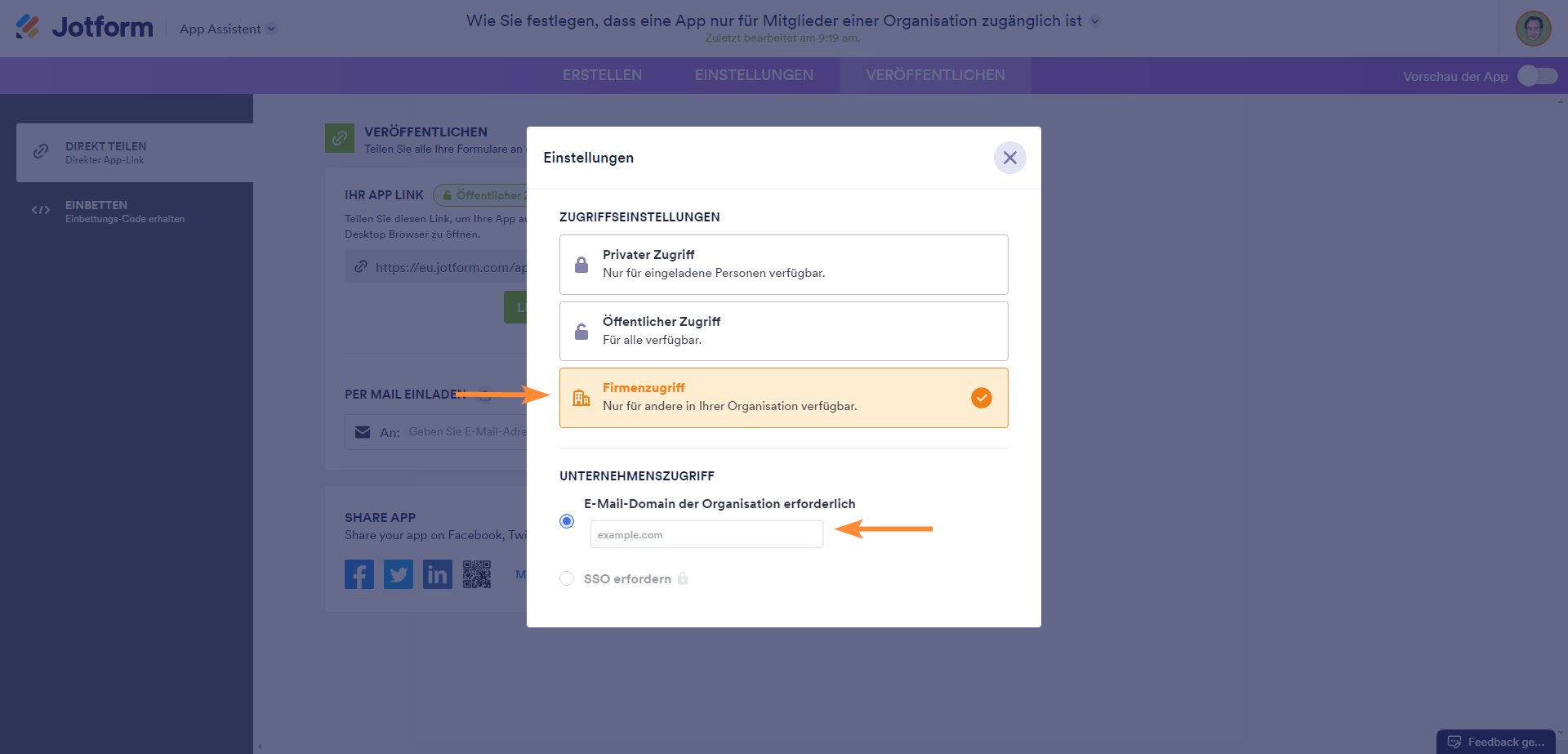The height and width of the screenshot is (754, 1568).
Task: Open user profile avatar
Action: pyautogui.click(x=1533, y=29)
